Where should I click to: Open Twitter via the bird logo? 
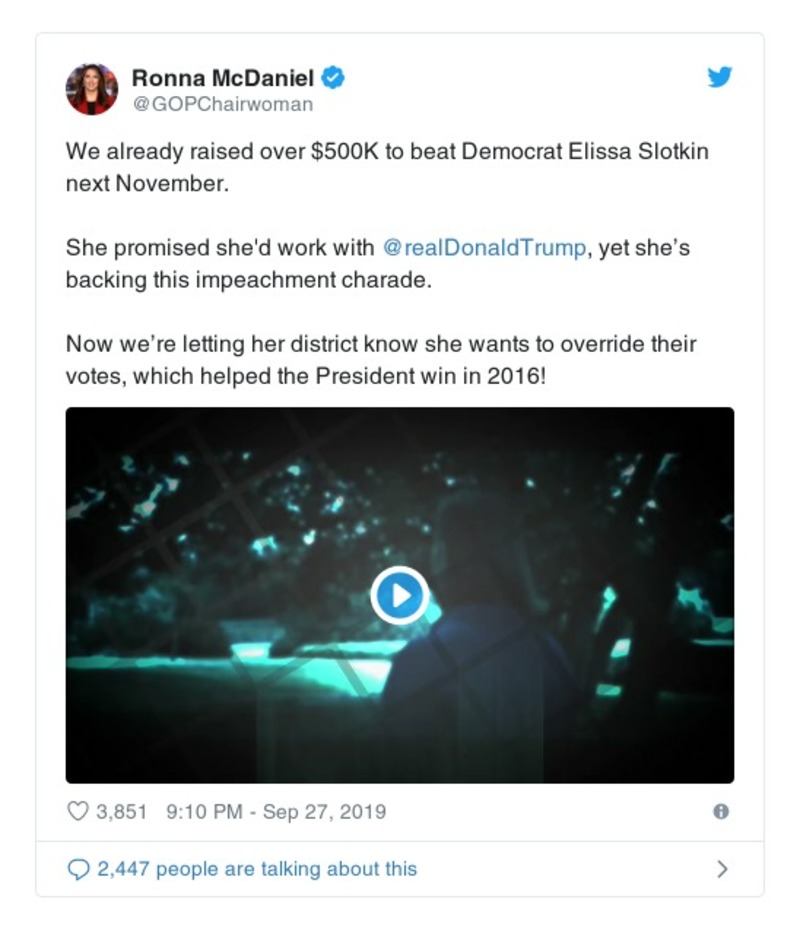[x=720, y=77]
